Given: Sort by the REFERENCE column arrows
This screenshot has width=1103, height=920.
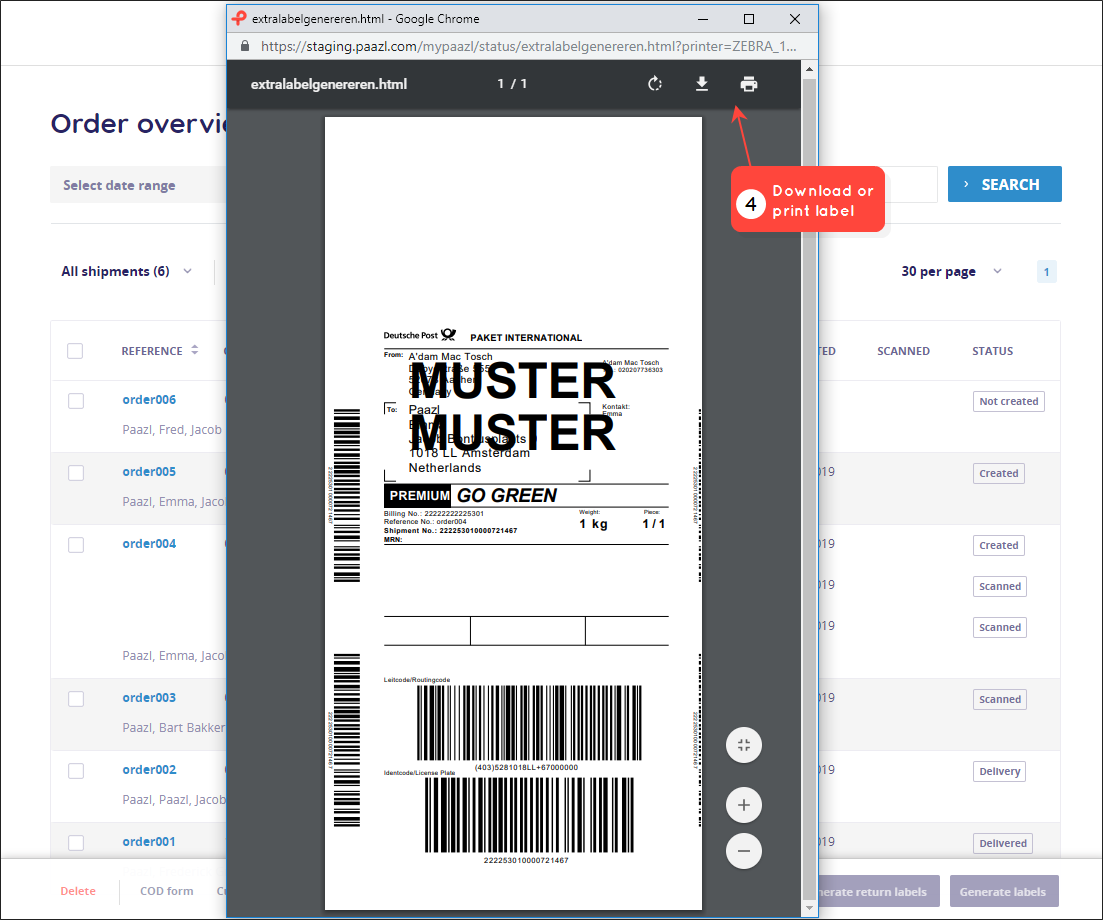Looking at the screenshot, I should point(195,350).
